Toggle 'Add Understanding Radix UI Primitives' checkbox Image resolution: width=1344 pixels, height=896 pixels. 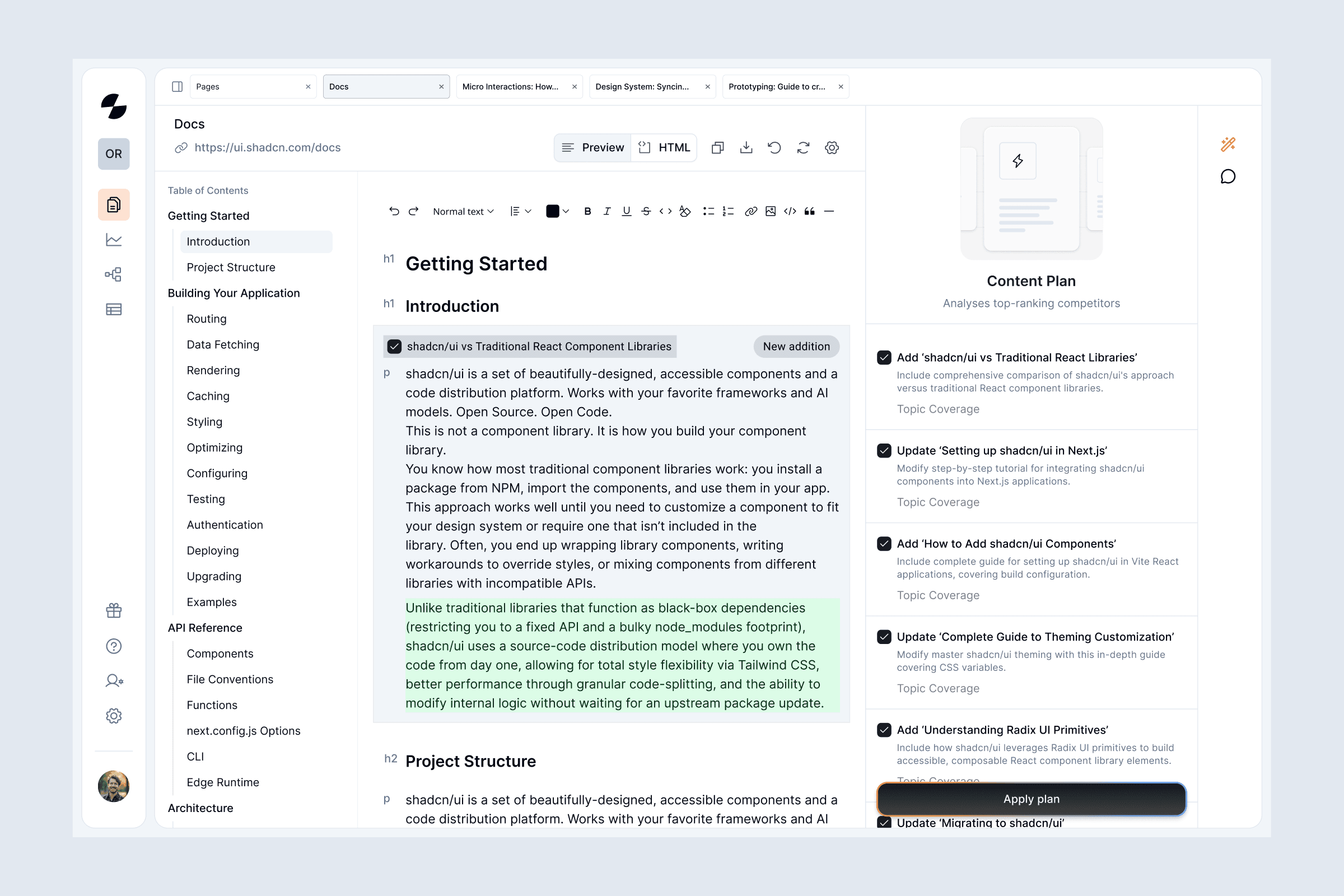coord(884,730)
